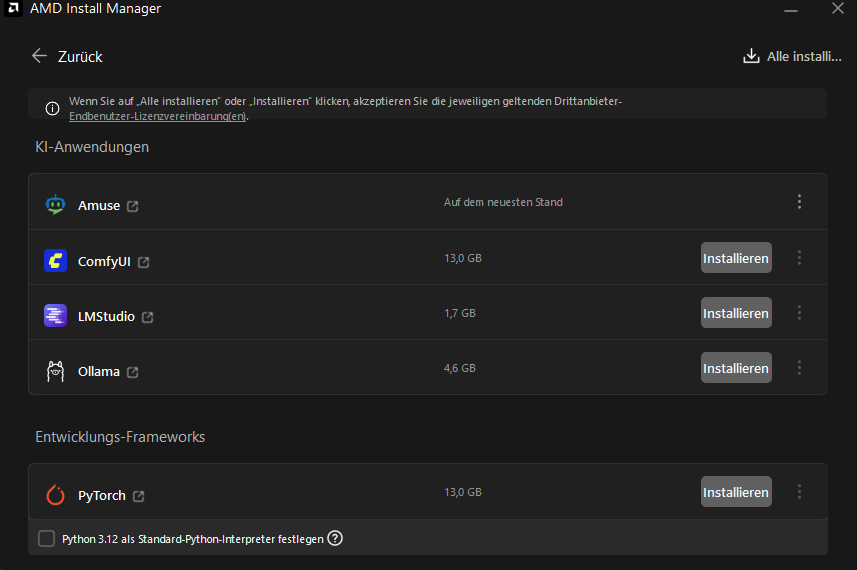The height and width of the screenshot is (570, 857).
Task: Install LMStudio with its Installieren button
Action: [x=736, y=313]
